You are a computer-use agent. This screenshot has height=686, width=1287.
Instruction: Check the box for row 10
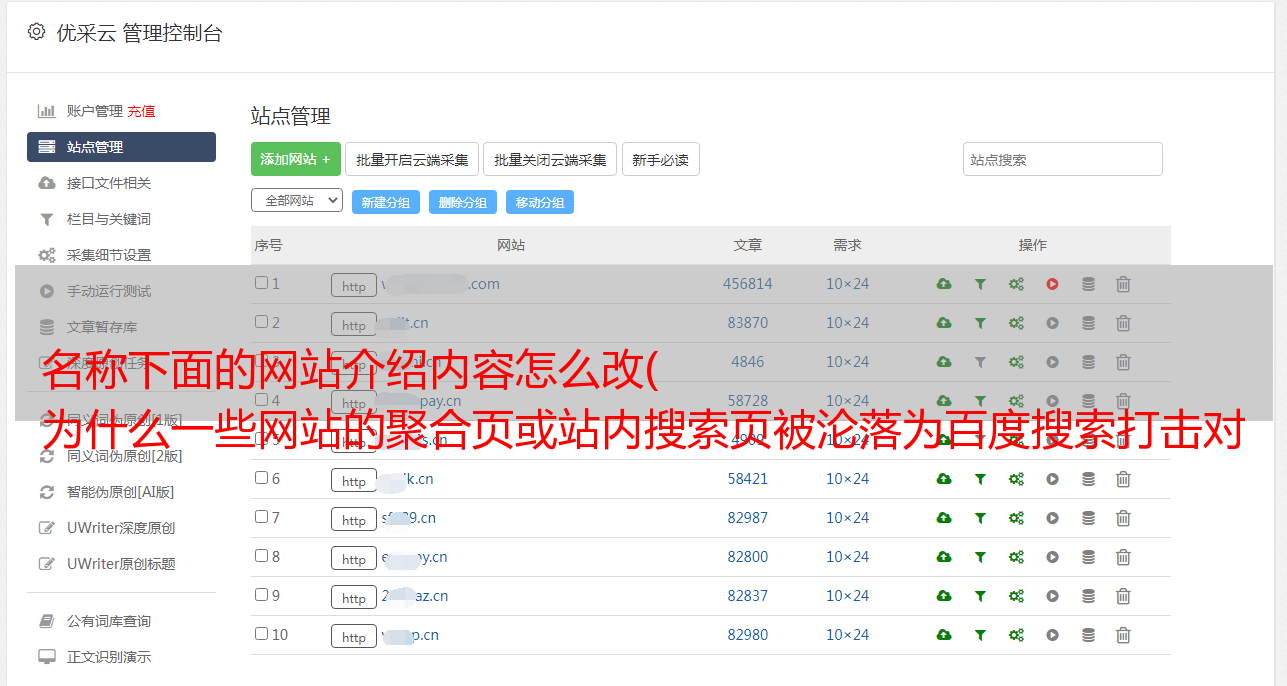(x=261, y=634)
